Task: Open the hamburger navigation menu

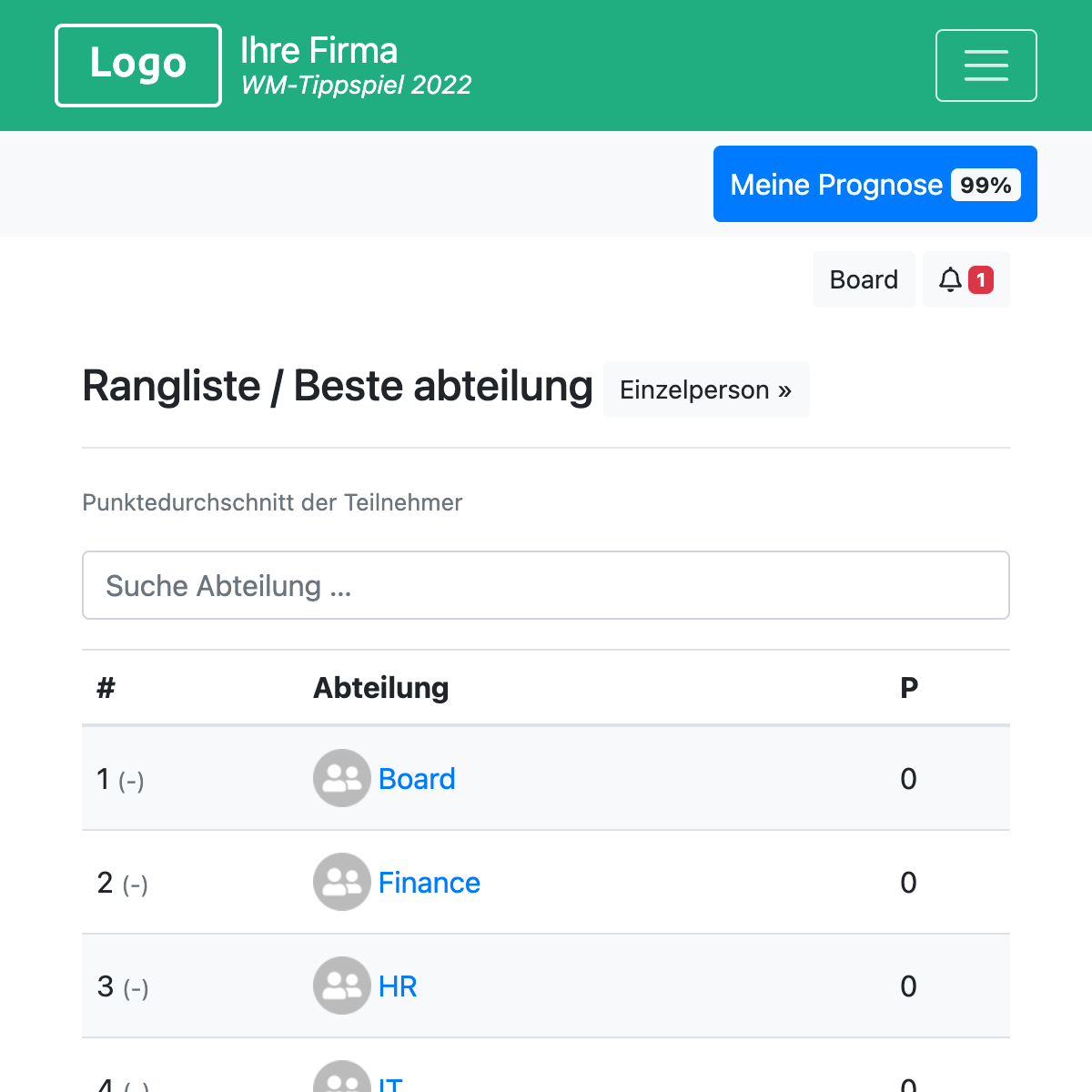Action: click(986, 65)
